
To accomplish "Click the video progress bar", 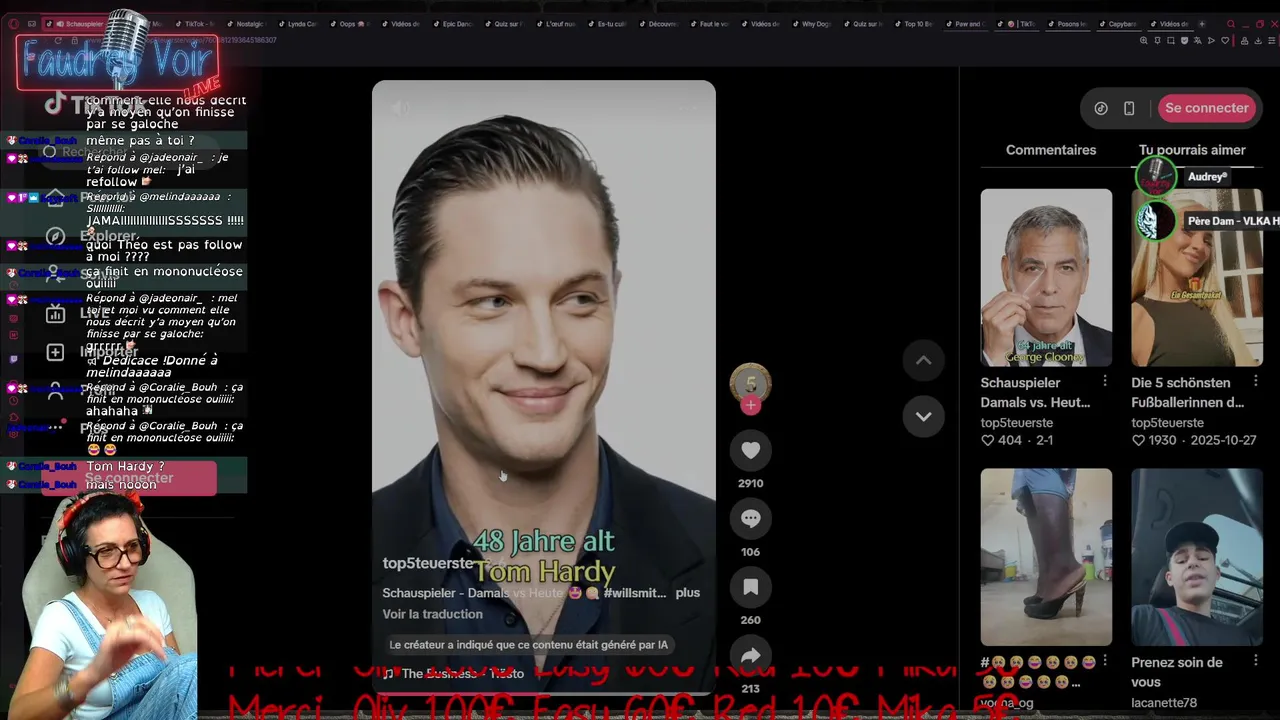I will point(544,692).
